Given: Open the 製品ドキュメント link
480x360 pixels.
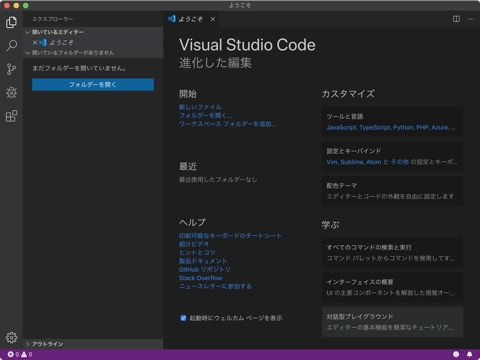Looking at the screenshot, I should coord(203,261).
